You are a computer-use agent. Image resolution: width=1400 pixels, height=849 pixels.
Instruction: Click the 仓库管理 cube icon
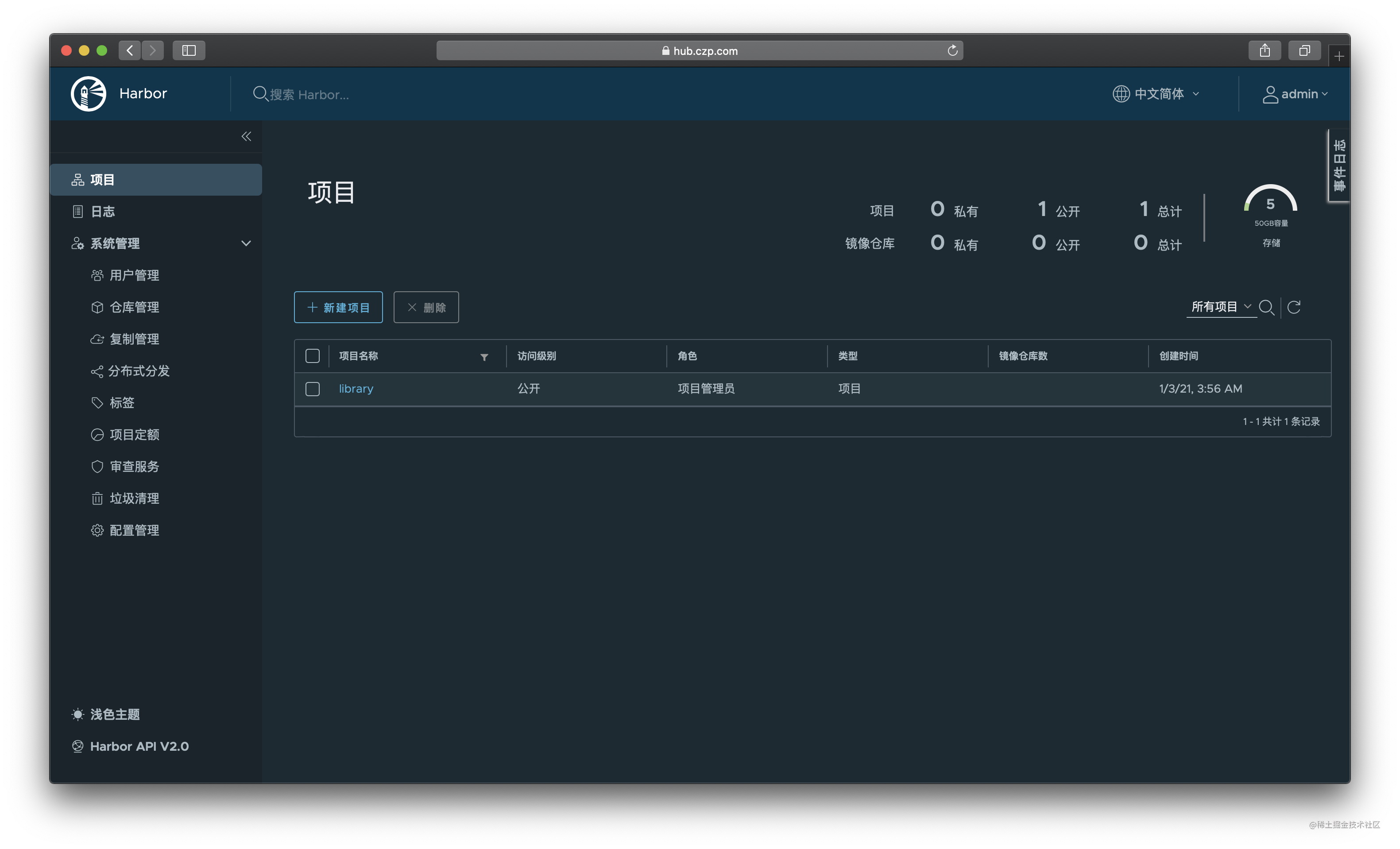(x=97, y=307)
